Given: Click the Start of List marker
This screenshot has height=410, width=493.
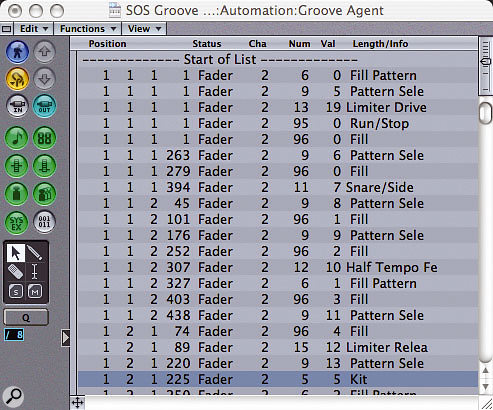Looking at the screenshot, I should (x=220, y=60).
